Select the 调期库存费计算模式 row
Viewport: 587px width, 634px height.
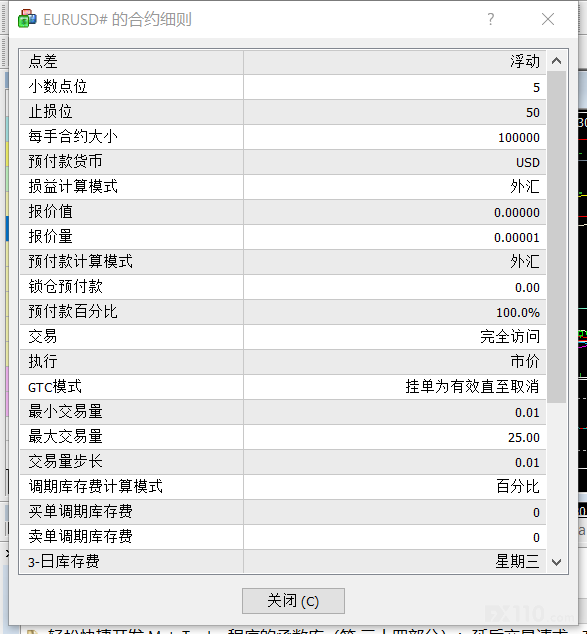tap(283, 487)
